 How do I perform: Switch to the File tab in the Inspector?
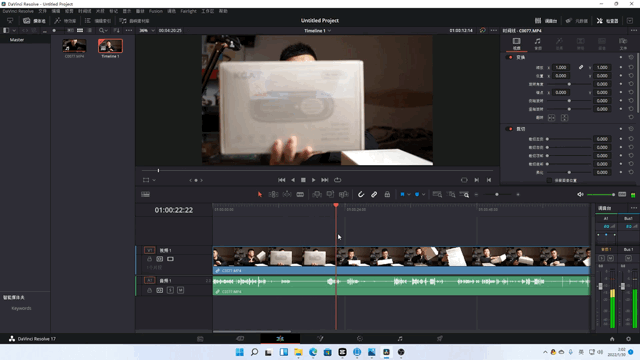tap(623, 43)
